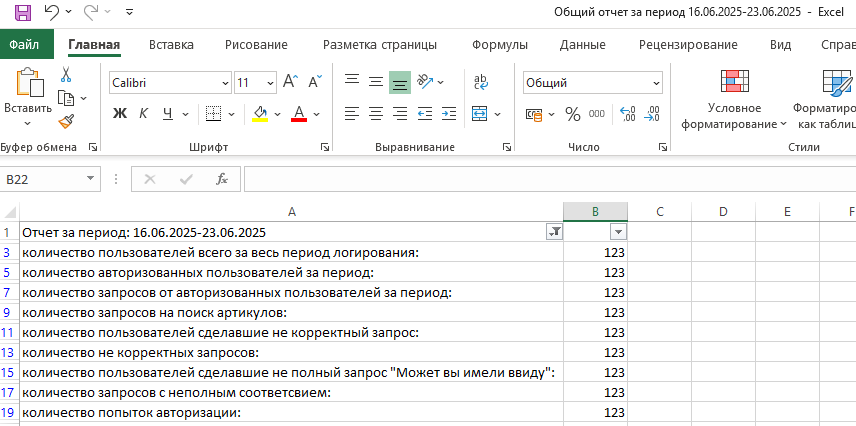
Task: Open the Шрифт dialog launcher
Action: [324, 147]
